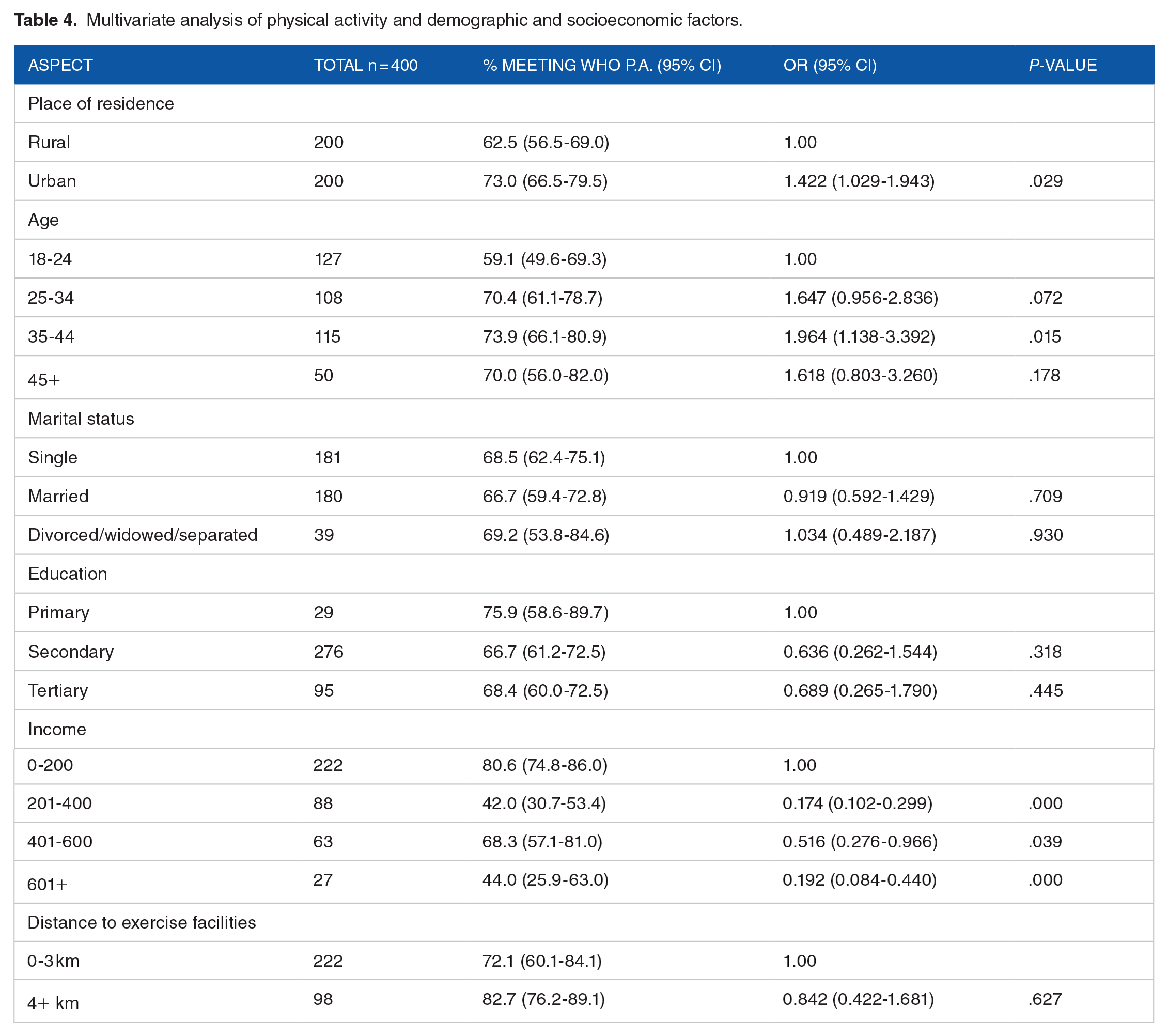Select the Rural row label
This screenshot has height=1036, width=1168.
[x=49, y=142]
